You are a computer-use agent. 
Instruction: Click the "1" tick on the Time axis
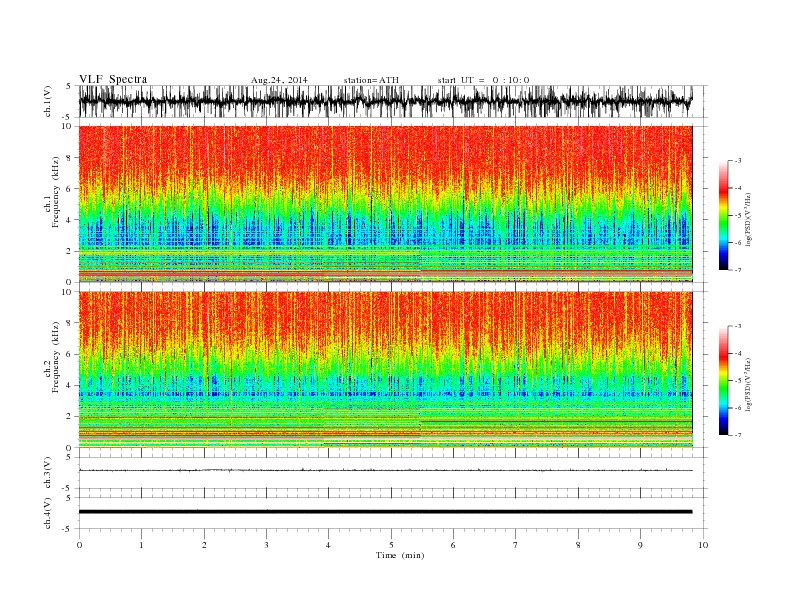[x=141, y=545]
